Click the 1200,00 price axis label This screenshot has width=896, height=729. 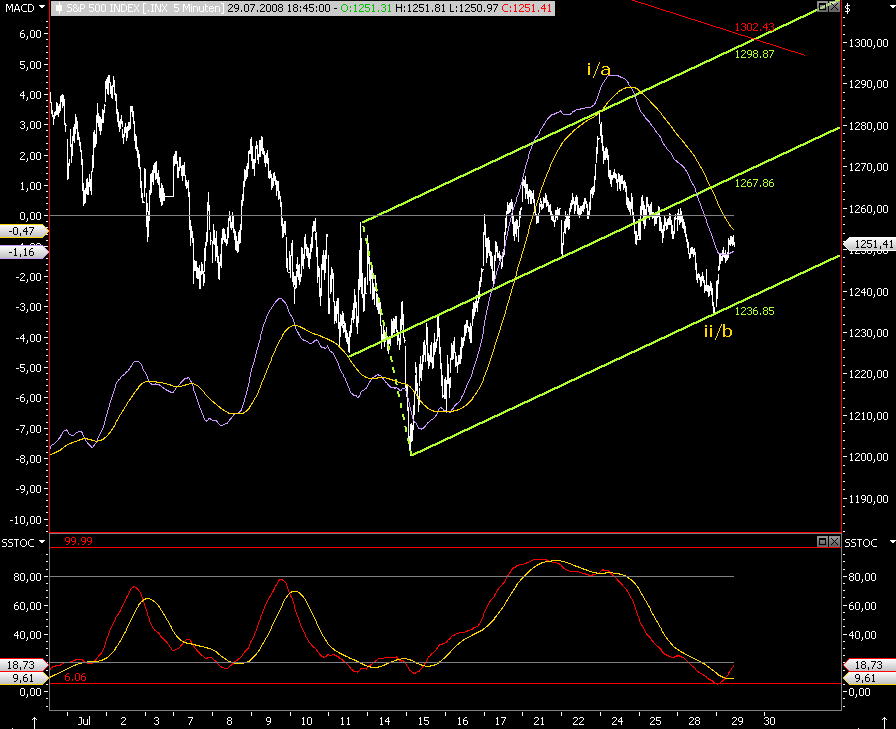point(869,457)
